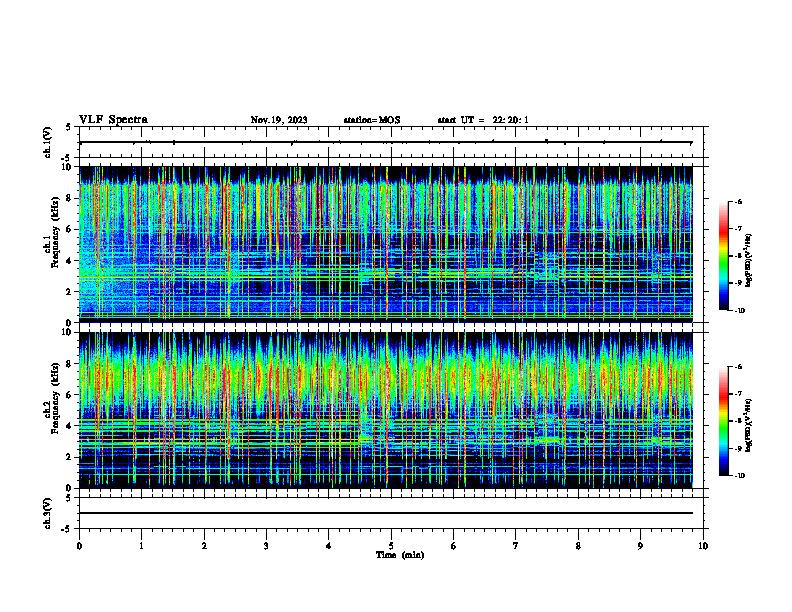Click the 'Time (min)' axis label
The width and height of the screenshot is (792, 612).
[400, 555]
